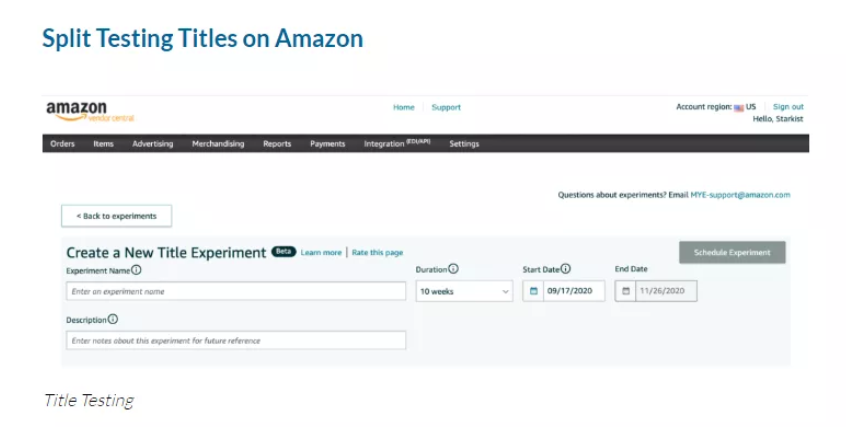Viewport: 846px width, 433px height.
Task: Click info icon beside Experiment Name
Action: (137, 270)
